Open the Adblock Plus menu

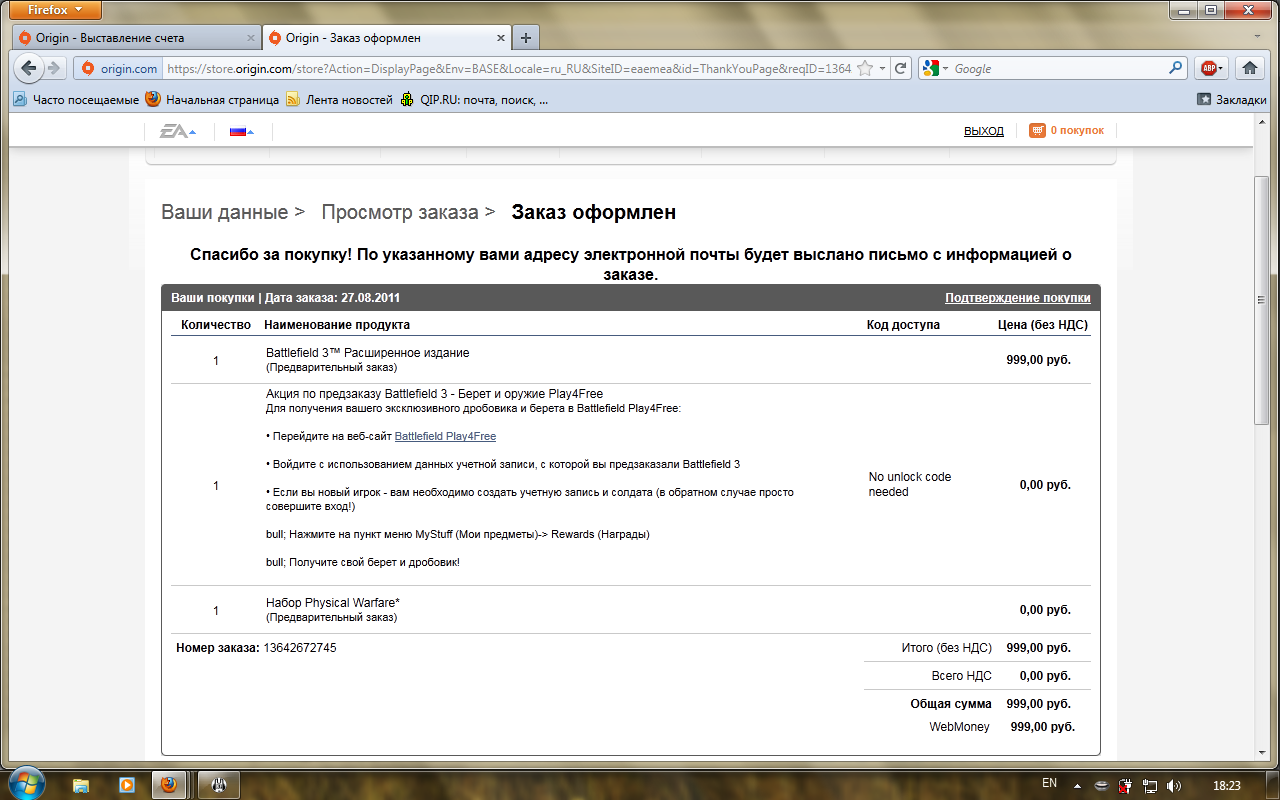click(1212, 68)
